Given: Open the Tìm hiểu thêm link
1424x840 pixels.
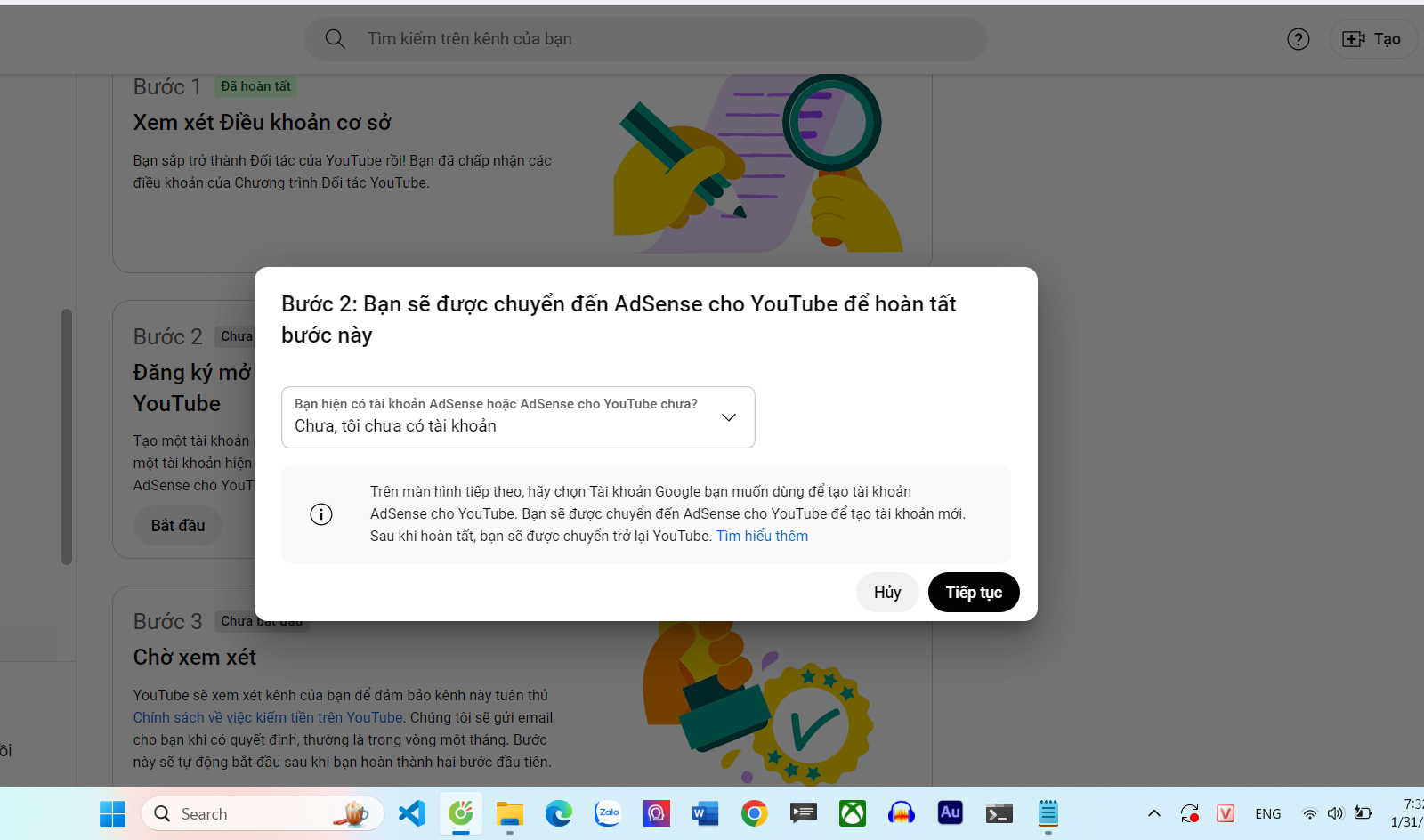Looking at the screenshot, I should point(762,536).
